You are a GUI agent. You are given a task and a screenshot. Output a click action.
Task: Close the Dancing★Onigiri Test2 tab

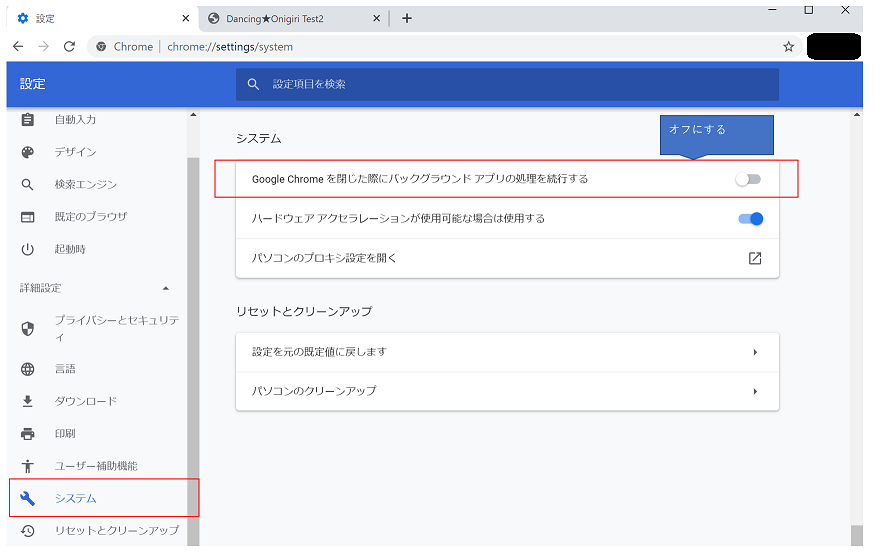tap(376, 19)
